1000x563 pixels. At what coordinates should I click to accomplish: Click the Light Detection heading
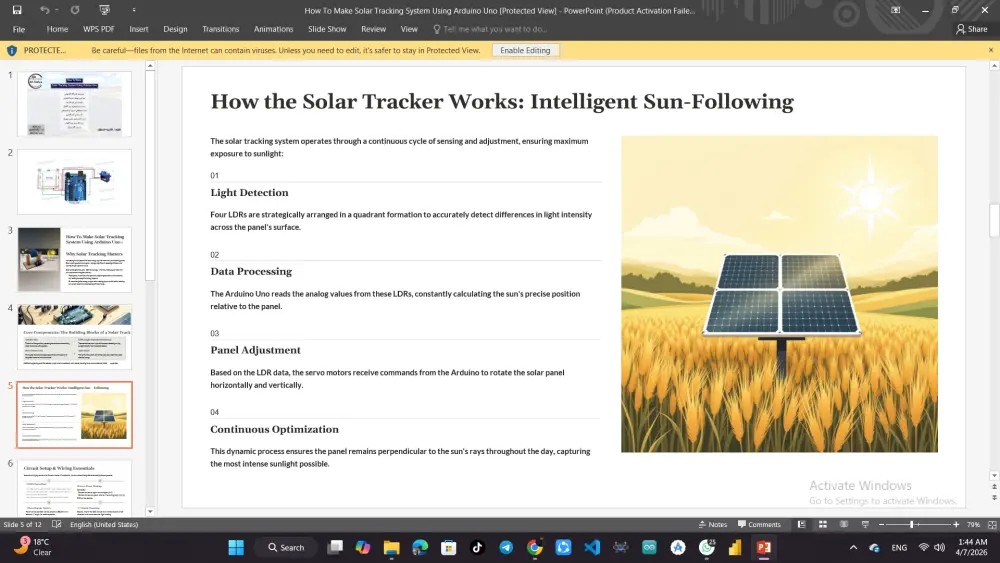pos(249,193)
